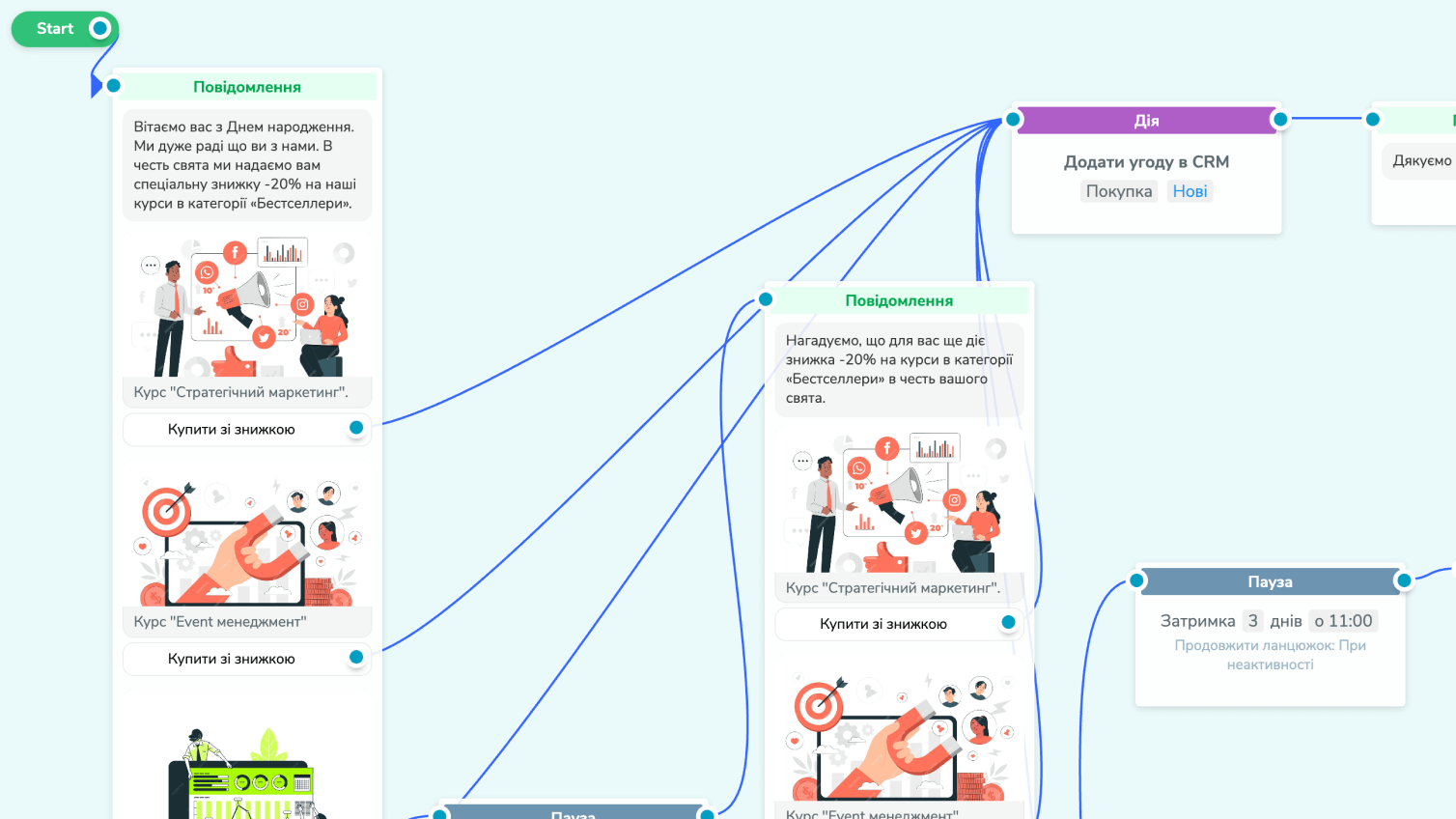Click the Дія block input connector
Viewport: 1456px width, 819px height.
1013,120
